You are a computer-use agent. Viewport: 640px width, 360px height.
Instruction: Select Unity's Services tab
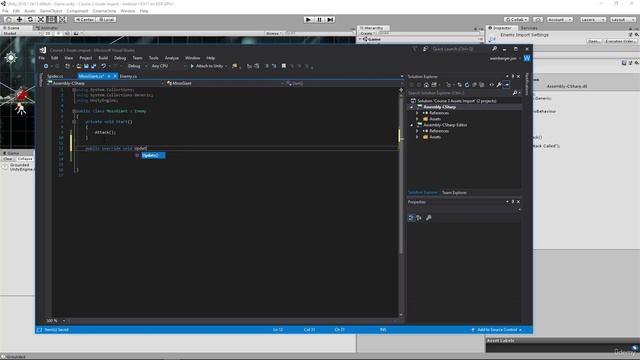pos(529,28)
